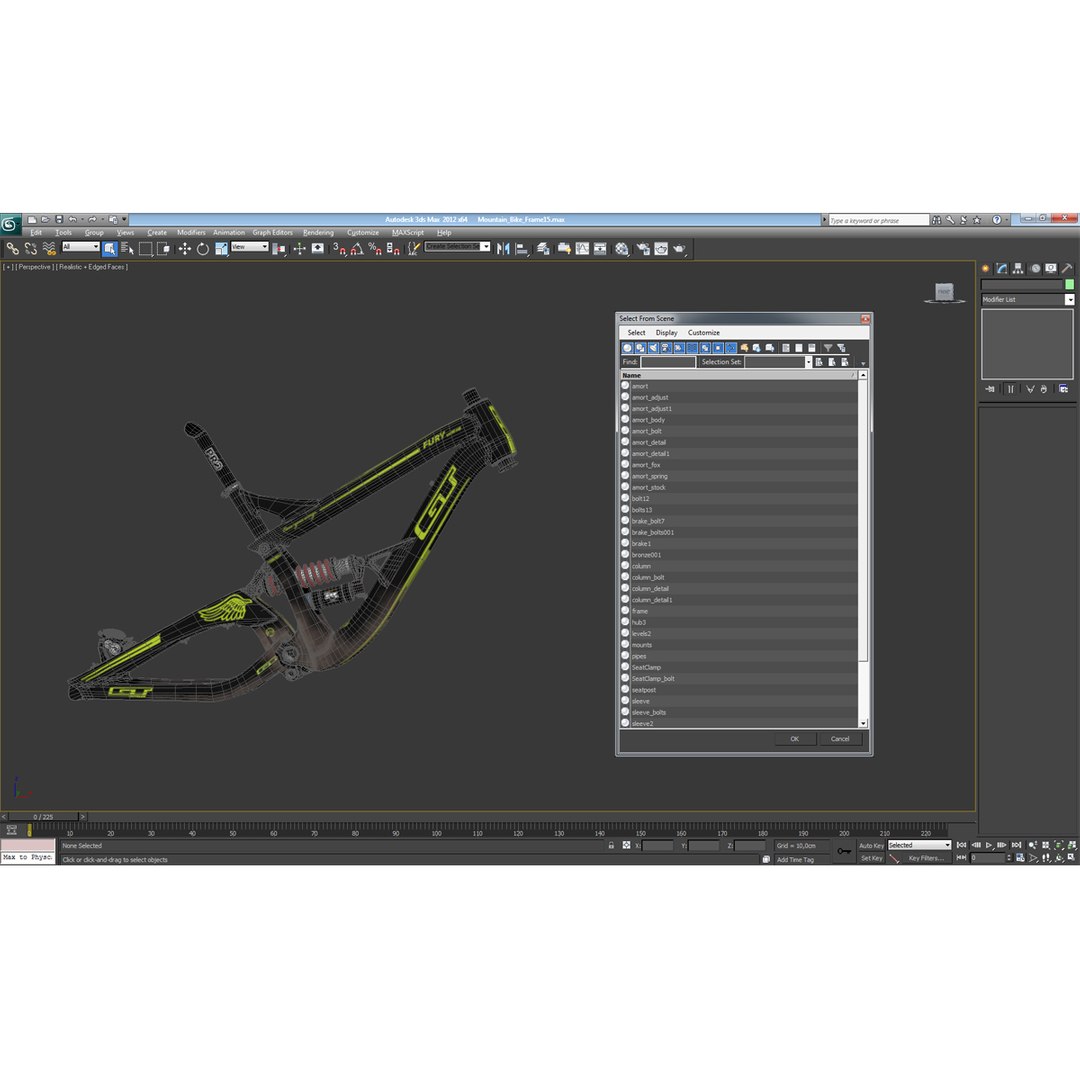Click OK in Select From Scene dialog
Viewport: 1080px width, 1080px height.
[x=794, y=739]
